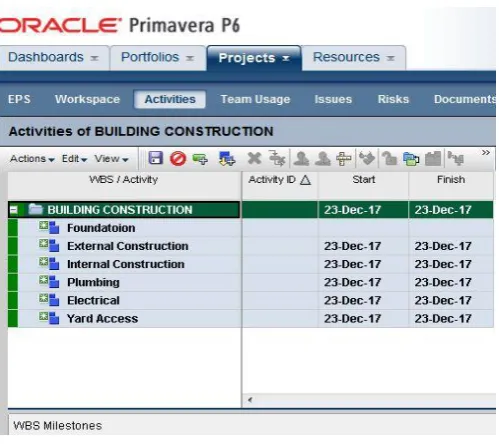The width and height of the screenshot is (499, 444).
Task: Switch to the Portfolios tab
Action: click(150, 57)
